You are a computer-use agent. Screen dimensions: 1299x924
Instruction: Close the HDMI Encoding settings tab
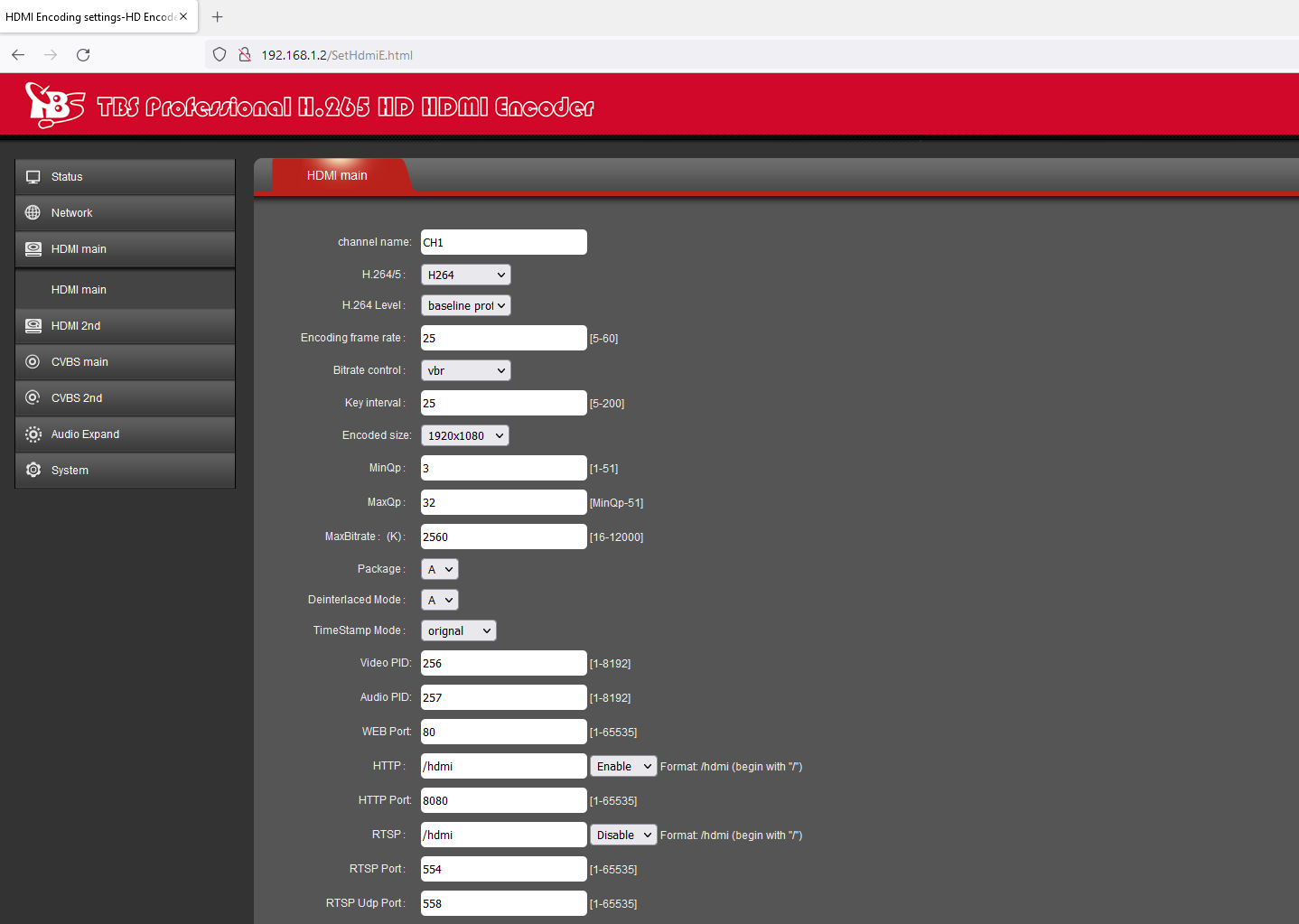(x=183, y=16)
